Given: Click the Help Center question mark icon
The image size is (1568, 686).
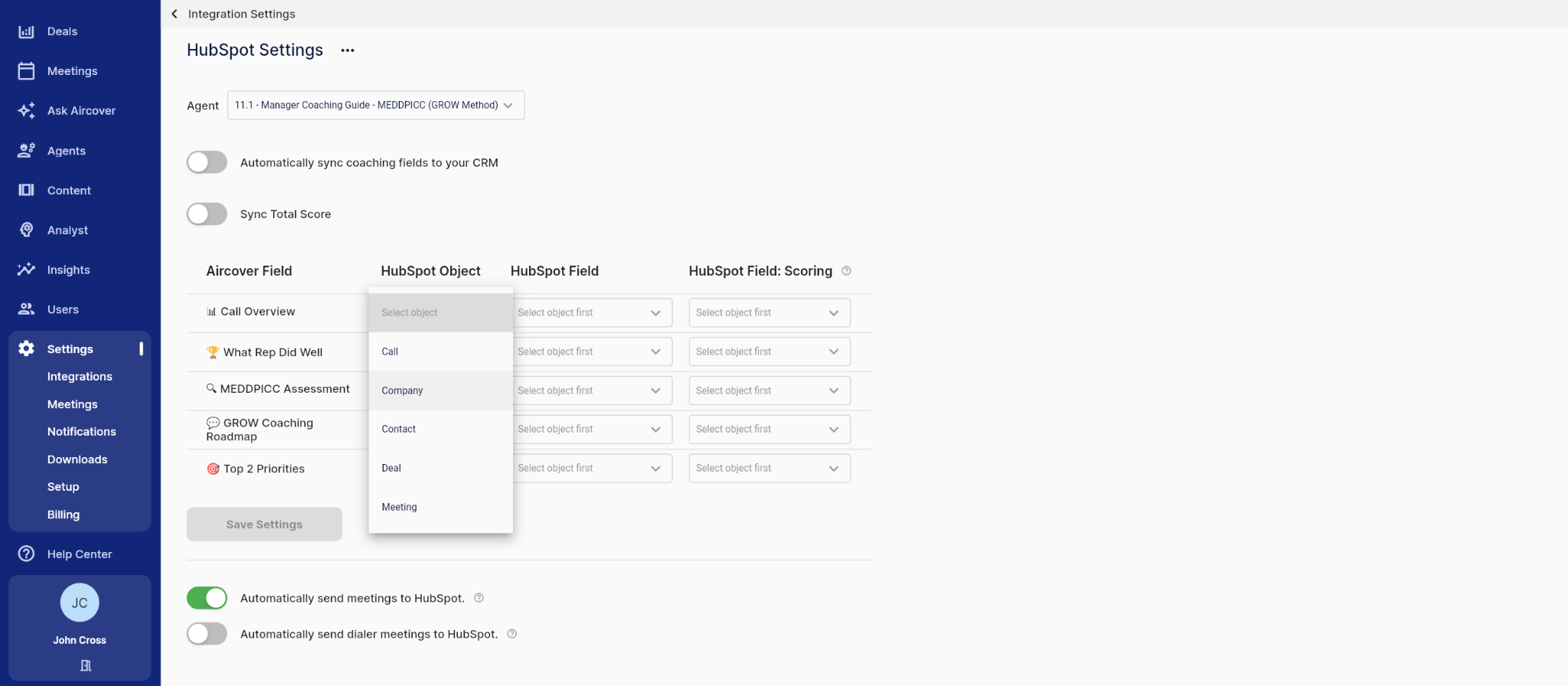Looking at the screenshot, I should coord(26,554).
